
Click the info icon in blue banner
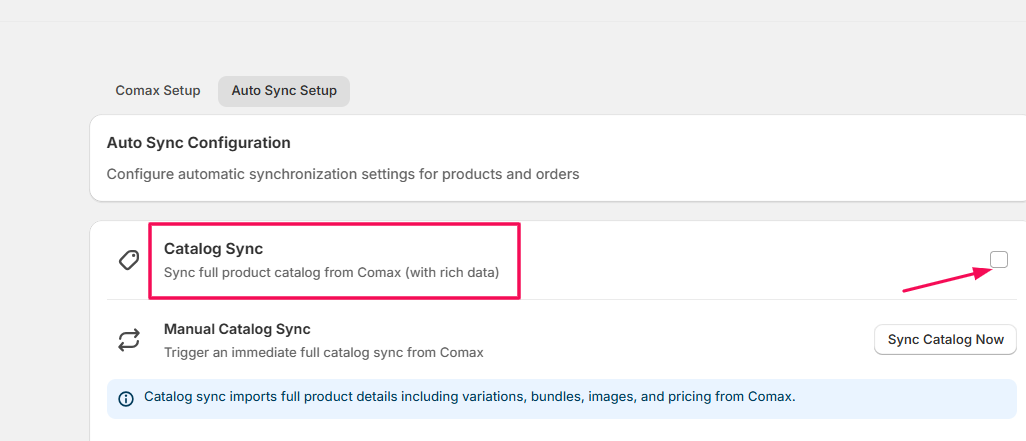pyautogui.click(x=126, y=398)
